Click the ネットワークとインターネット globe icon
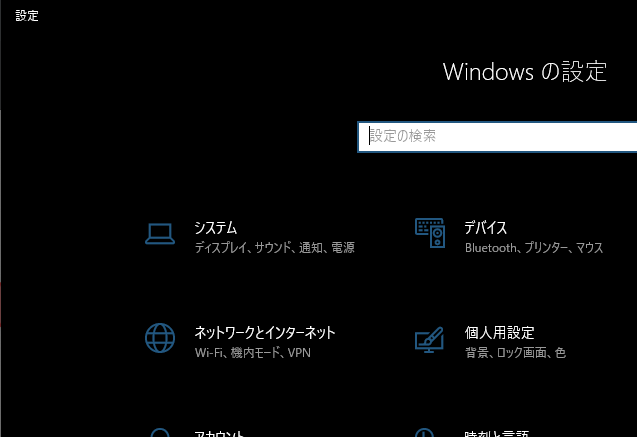 [160, 338]
